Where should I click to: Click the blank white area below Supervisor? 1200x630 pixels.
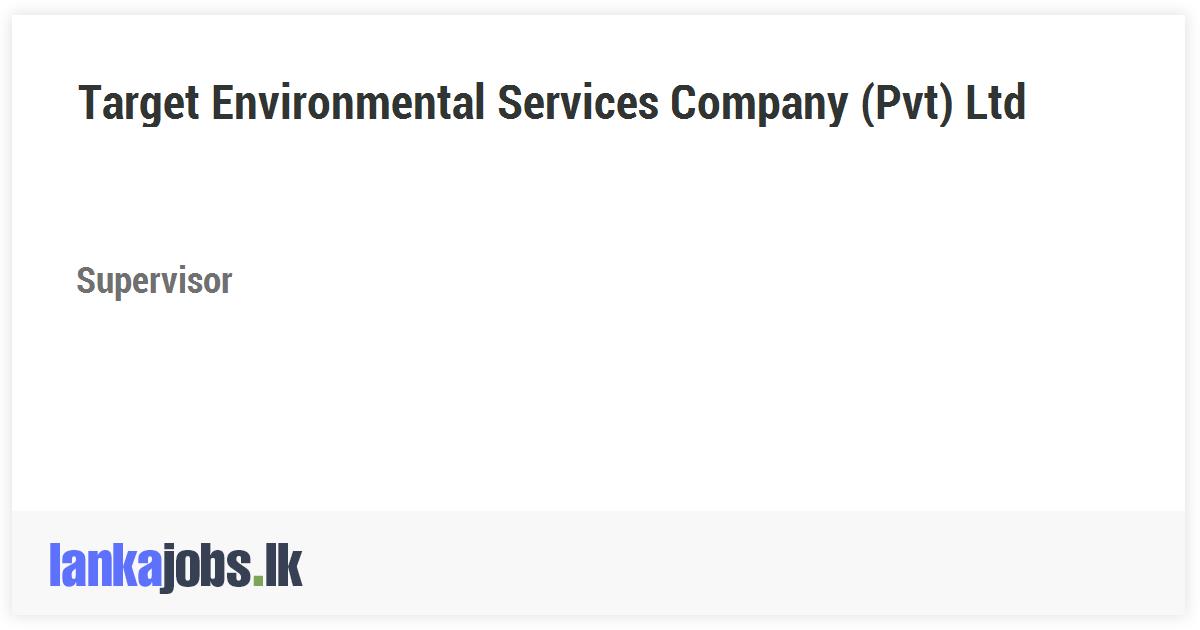pos(600,410)
